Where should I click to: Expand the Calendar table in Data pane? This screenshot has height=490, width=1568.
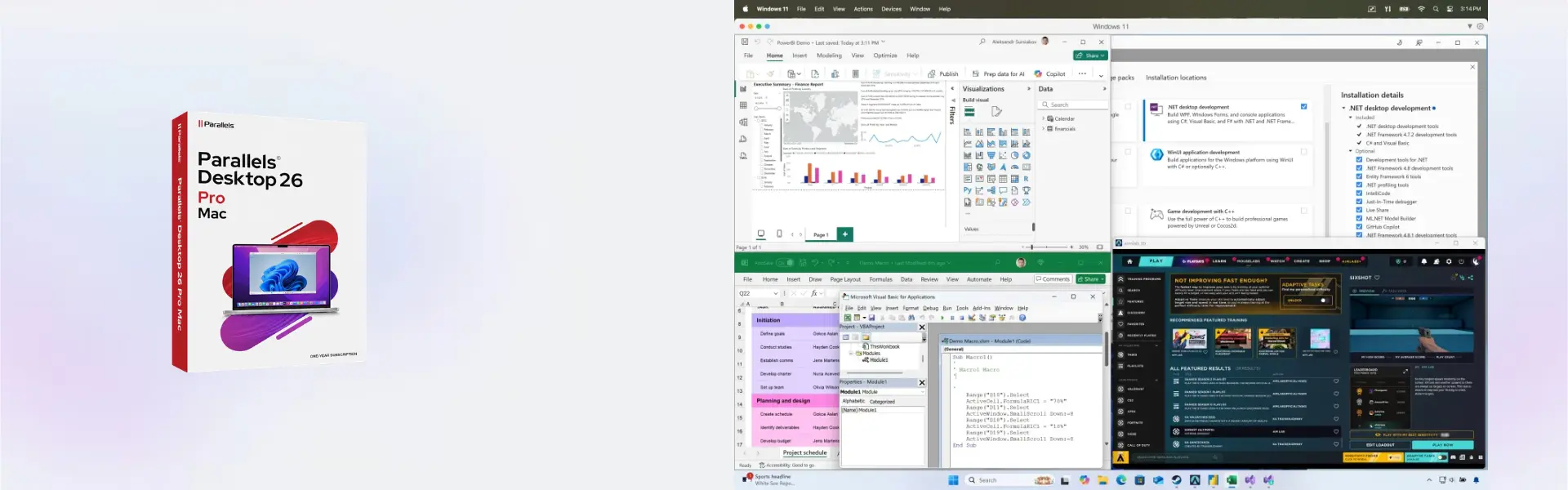click(1043, 118)
